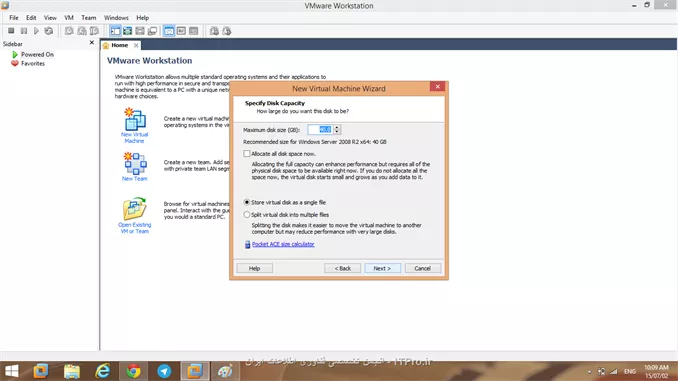Click the Maximum disk size input field
Image resolution: width=678 pixels, height=381 pixels.
click(x=320, y=129)
